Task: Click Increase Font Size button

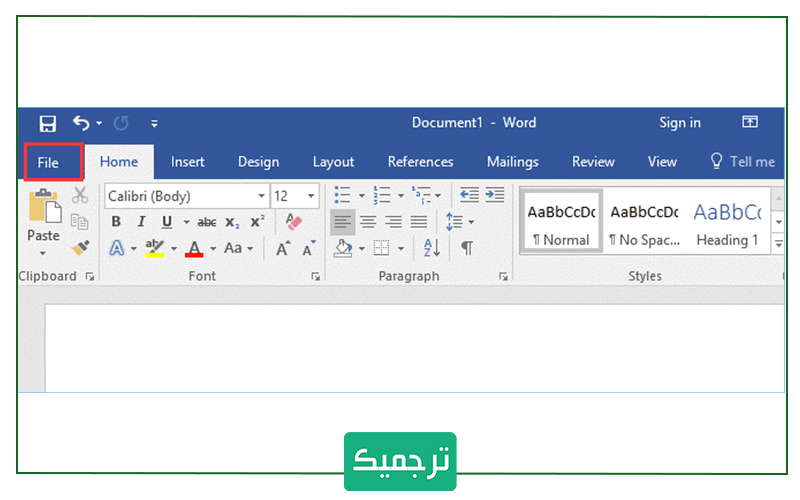Action: pyautogui.click(x=283, y=248)
